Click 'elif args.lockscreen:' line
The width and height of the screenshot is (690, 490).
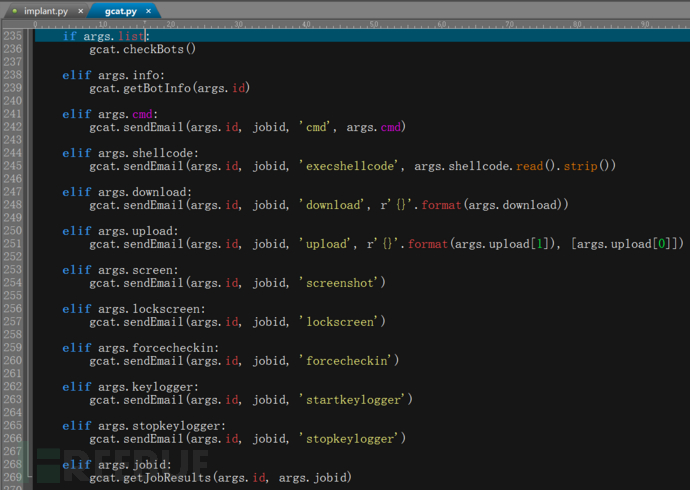134,309
